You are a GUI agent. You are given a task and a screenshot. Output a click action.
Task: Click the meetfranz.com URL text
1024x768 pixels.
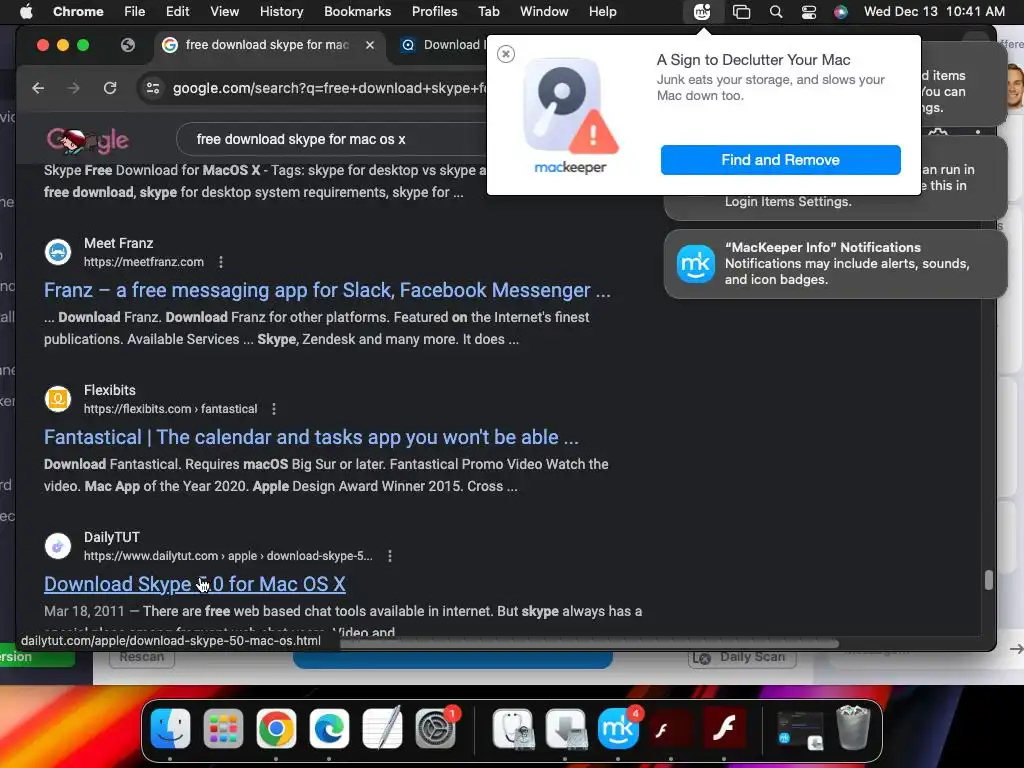click(144, 262)
